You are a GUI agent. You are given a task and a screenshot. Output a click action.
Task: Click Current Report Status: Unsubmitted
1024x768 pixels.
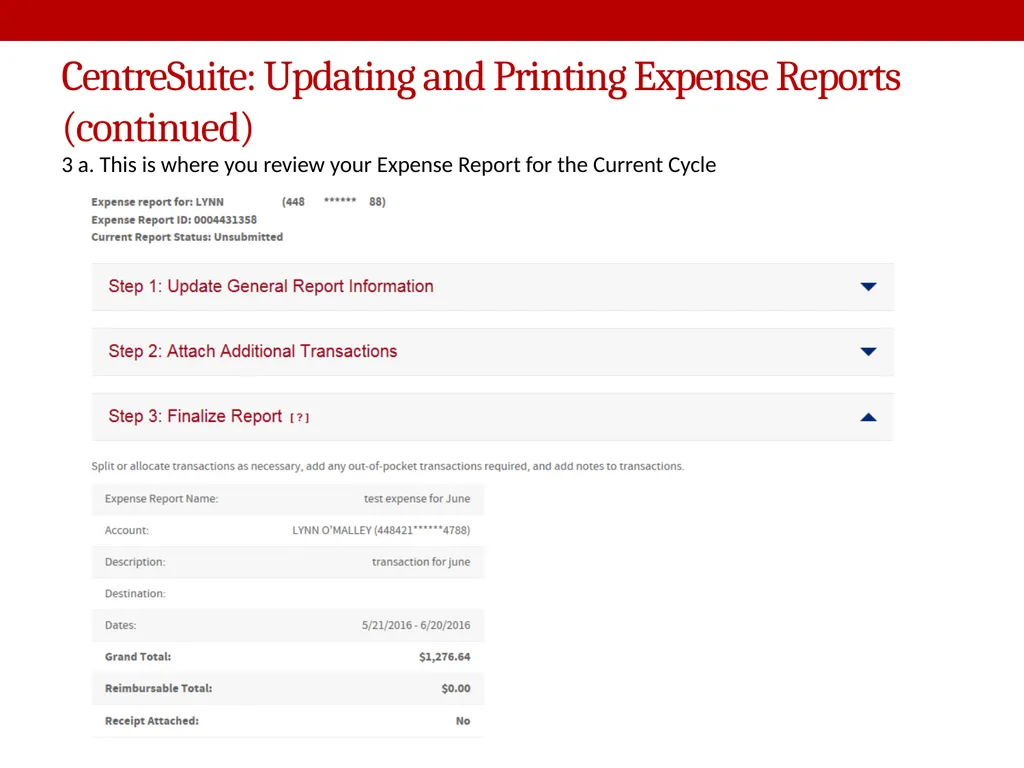click(187, 237)
